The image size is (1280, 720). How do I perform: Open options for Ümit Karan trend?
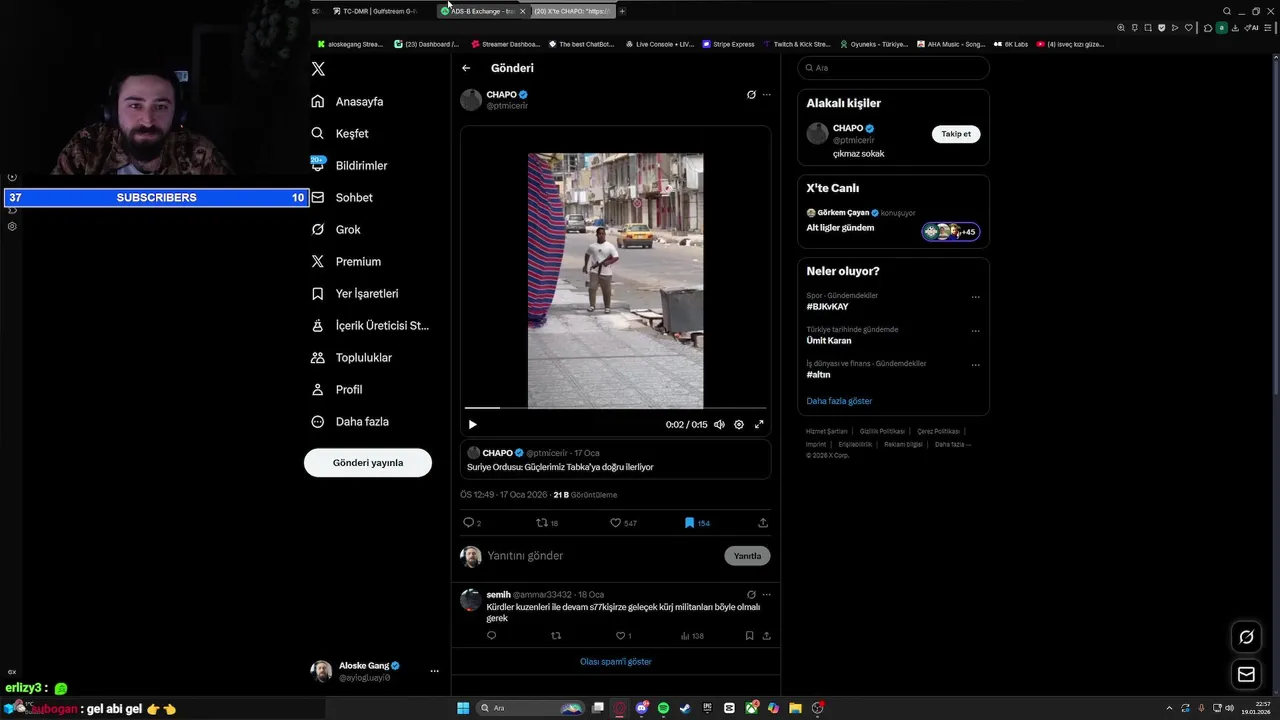976,331
